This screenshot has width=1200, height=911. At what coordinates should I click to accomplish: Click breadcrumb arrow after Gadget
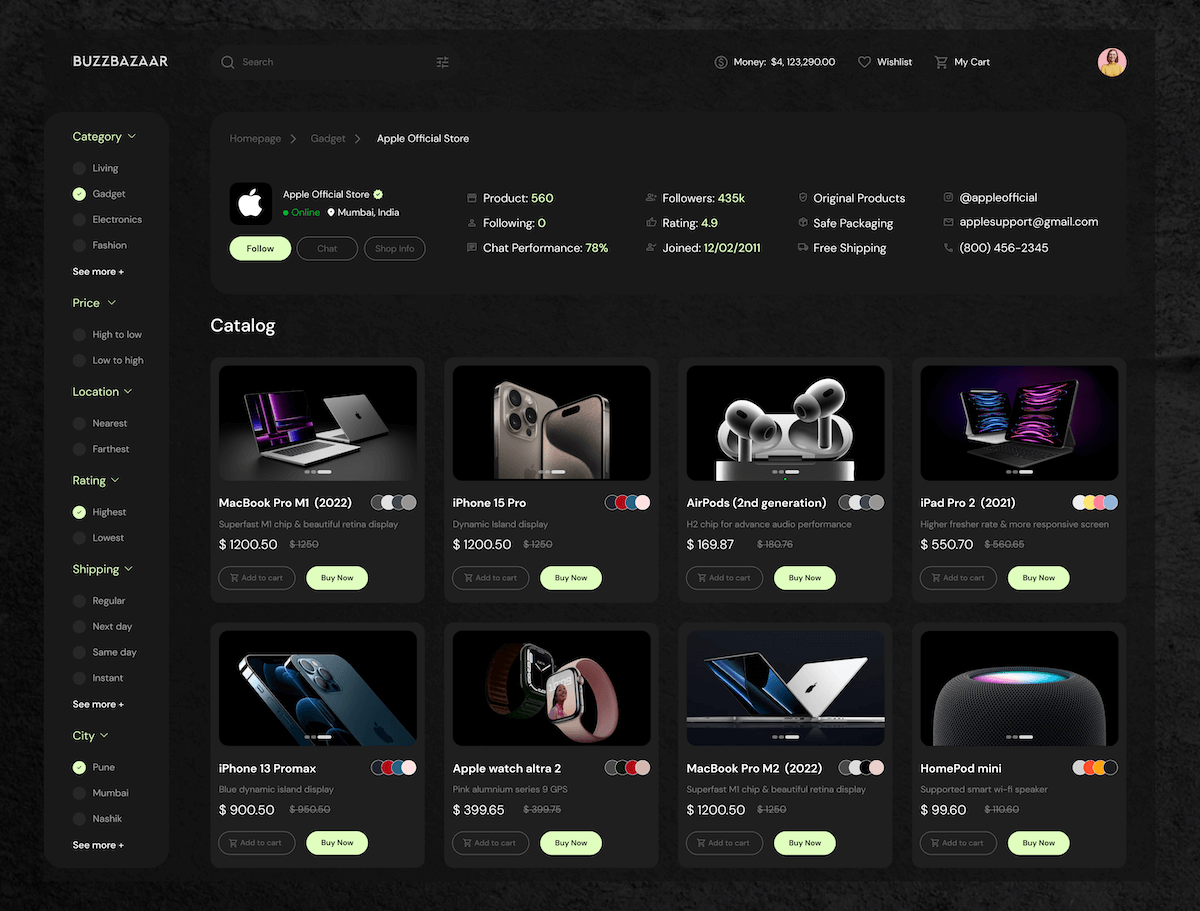click(x=360, y=139)
